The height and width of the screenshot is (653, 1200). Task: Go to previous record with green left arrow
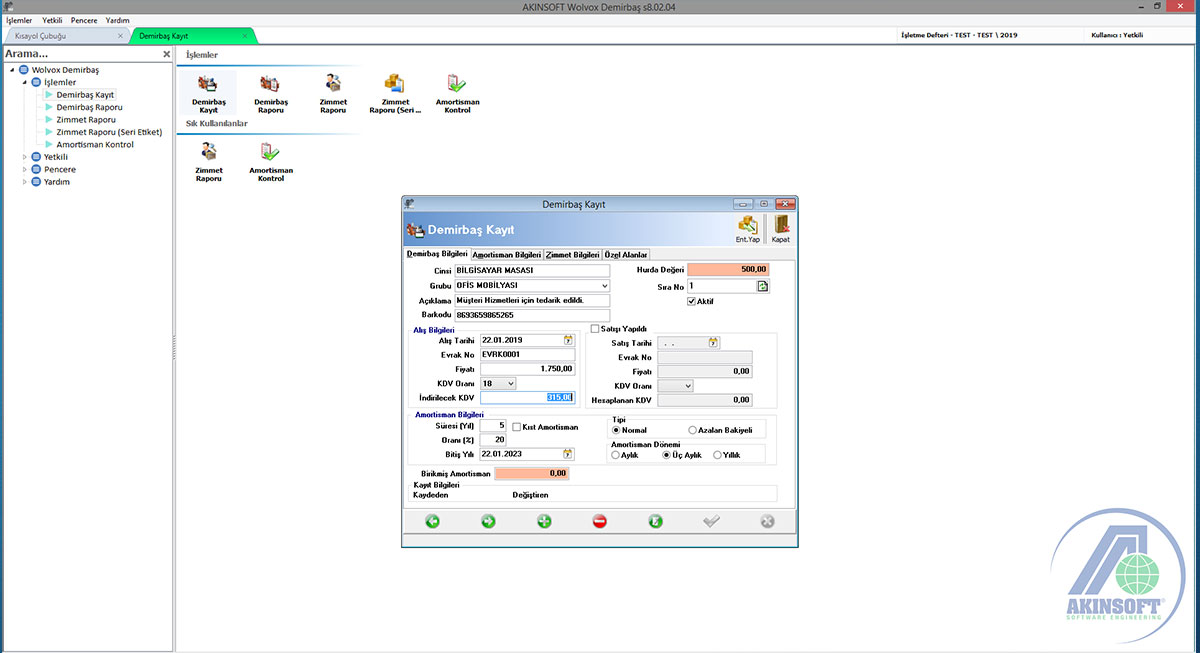pyautogui.click(x=432, y=521)
